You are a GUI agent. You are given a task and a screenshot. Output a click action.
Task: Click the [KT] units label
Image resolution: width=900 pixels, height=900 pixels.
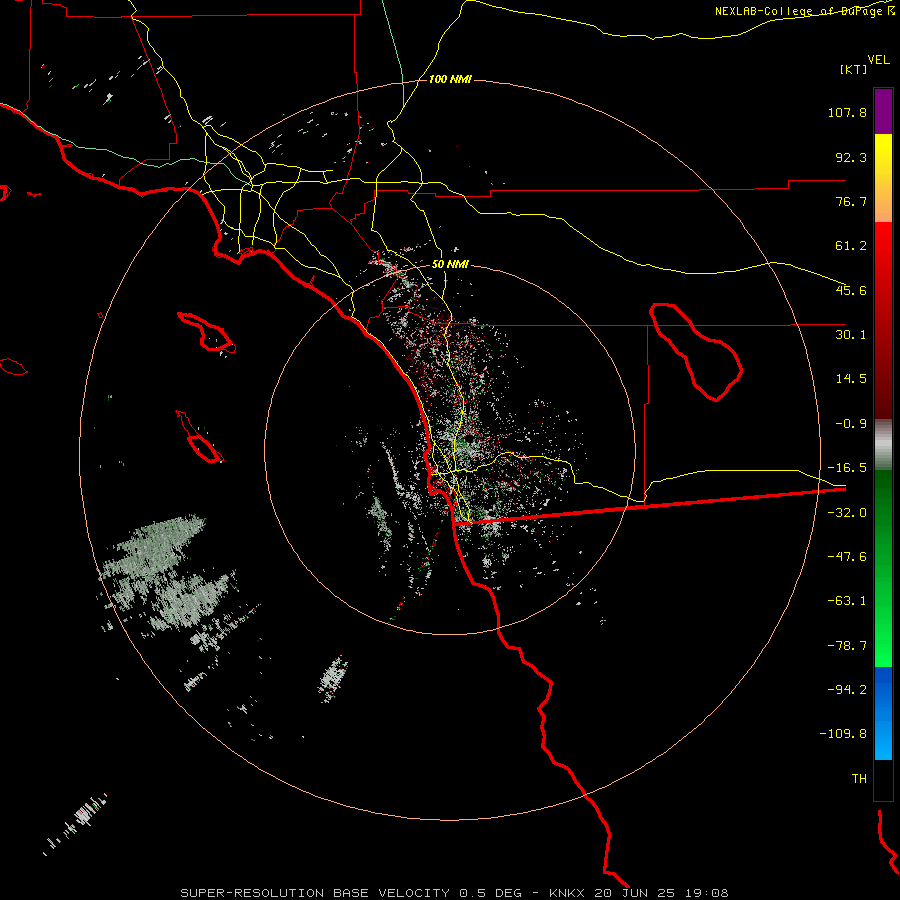click(854, 69)
